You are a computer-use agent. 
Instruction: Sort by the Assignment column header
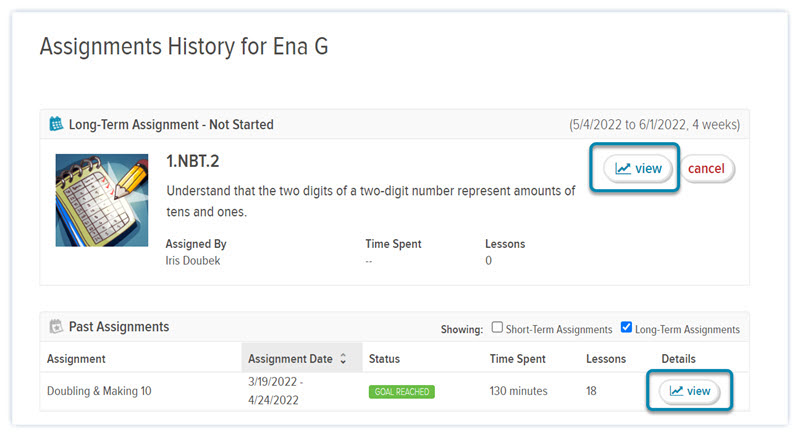(76, 358)
